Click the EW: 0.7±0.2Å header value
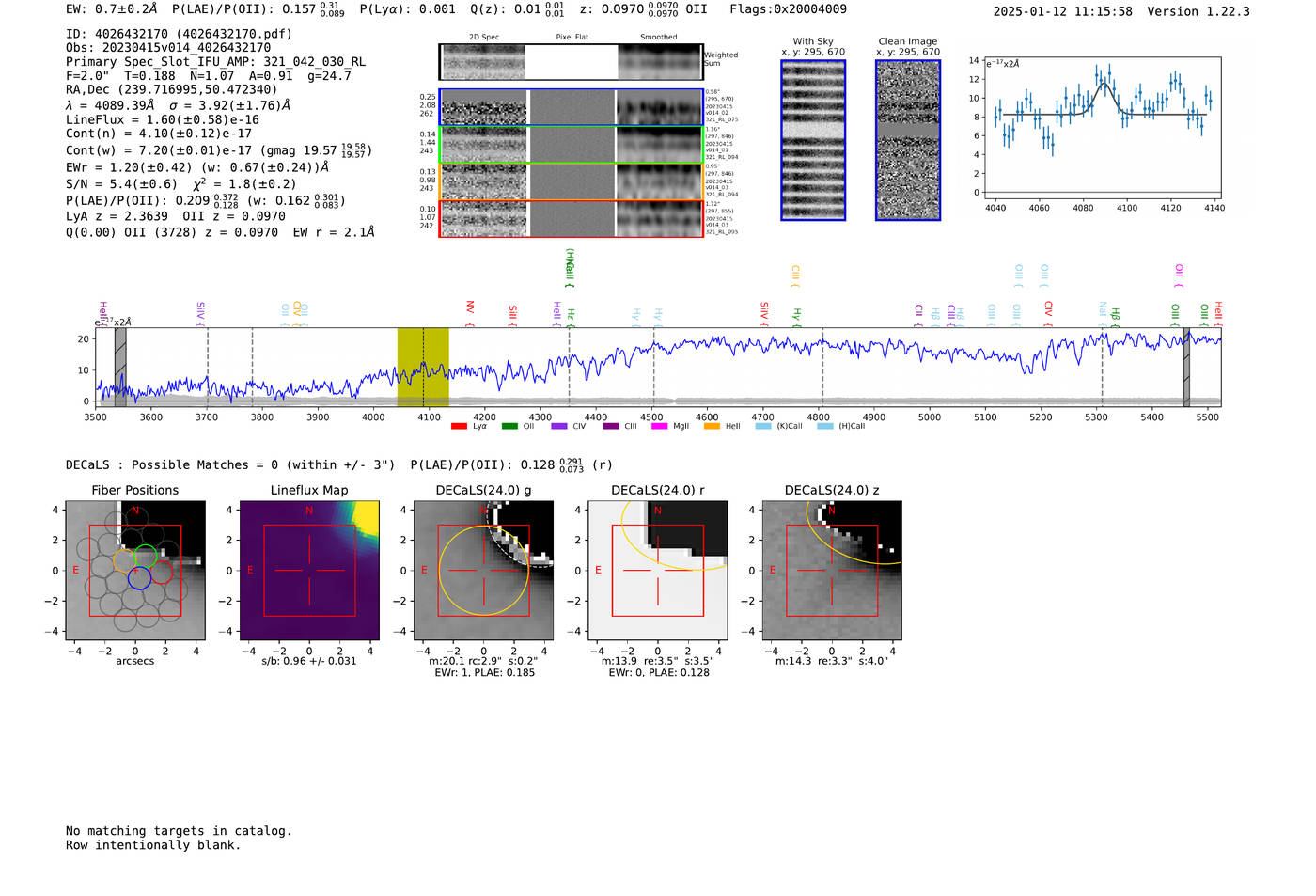The height and width of the screenshot is (896, 1316). point(112,9)
